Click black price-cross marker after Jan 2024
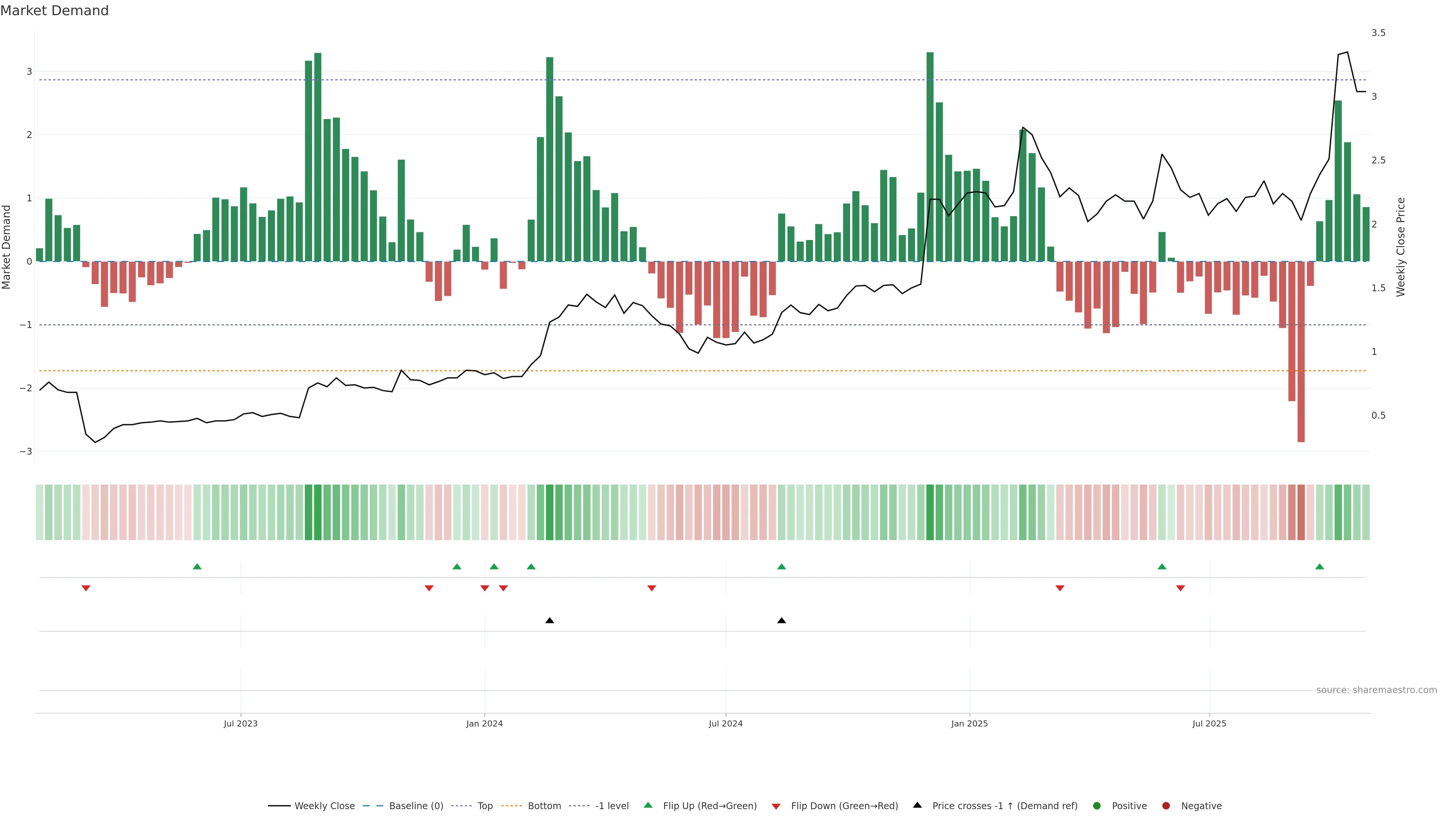Screen dimensions: 1456x819 (x=549, y=621)
